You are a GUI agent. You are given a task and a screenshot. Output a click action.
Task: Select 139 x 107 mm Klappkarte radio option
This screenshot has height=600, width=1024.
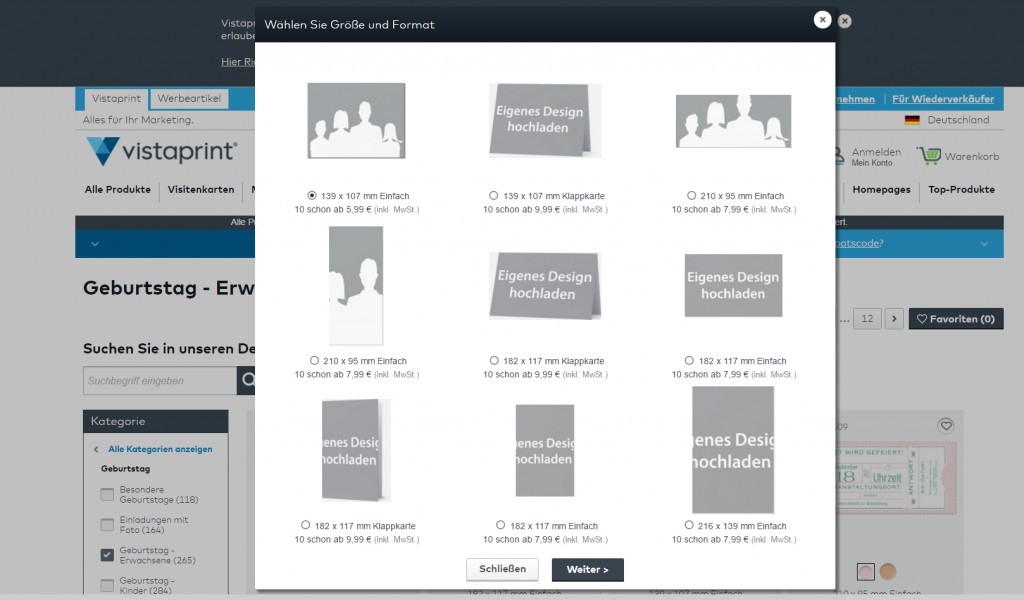(x=493, y=196)
